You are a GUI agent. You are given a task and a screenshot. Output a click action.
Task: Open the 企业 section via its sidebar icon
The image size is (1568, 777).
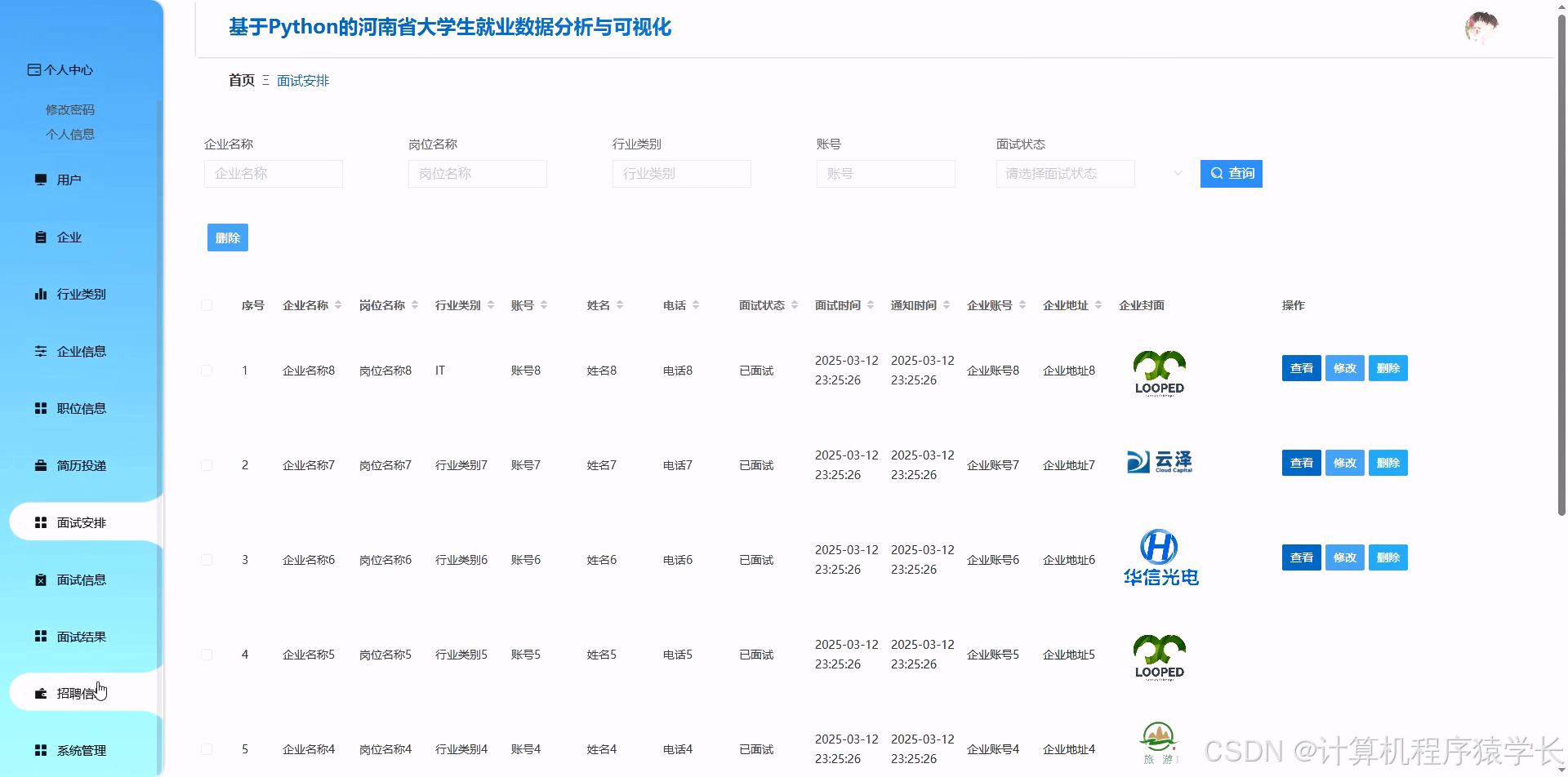pyautogui.click(x=41, y=237)
